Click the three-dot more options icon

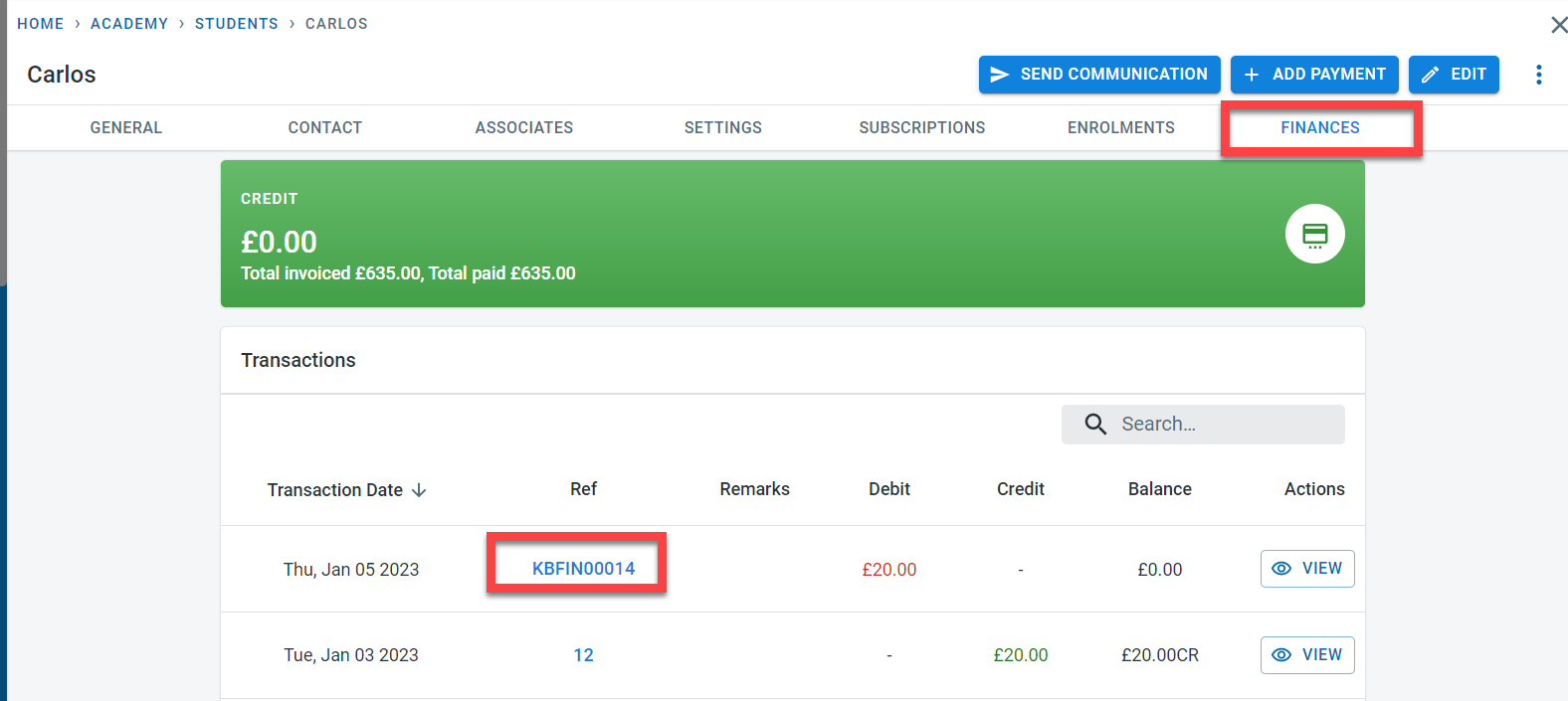pos(1538,75)
